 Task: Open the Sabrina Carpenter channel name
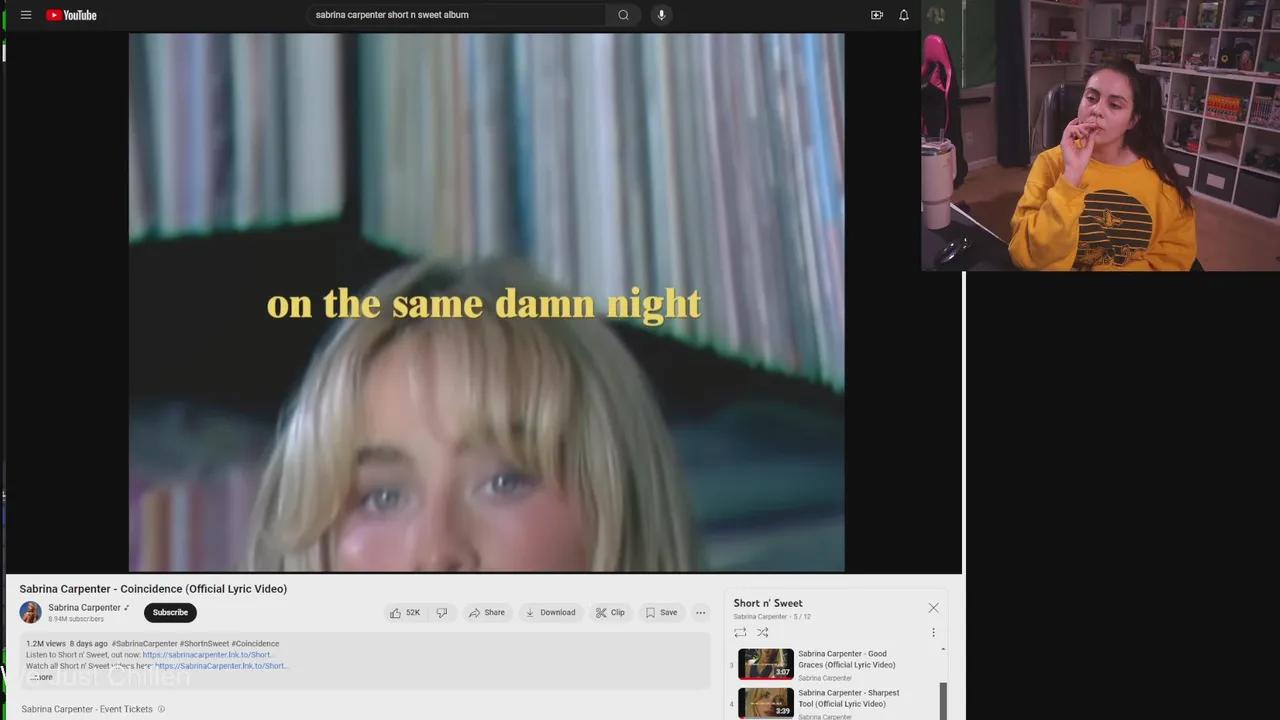point(84,607)
